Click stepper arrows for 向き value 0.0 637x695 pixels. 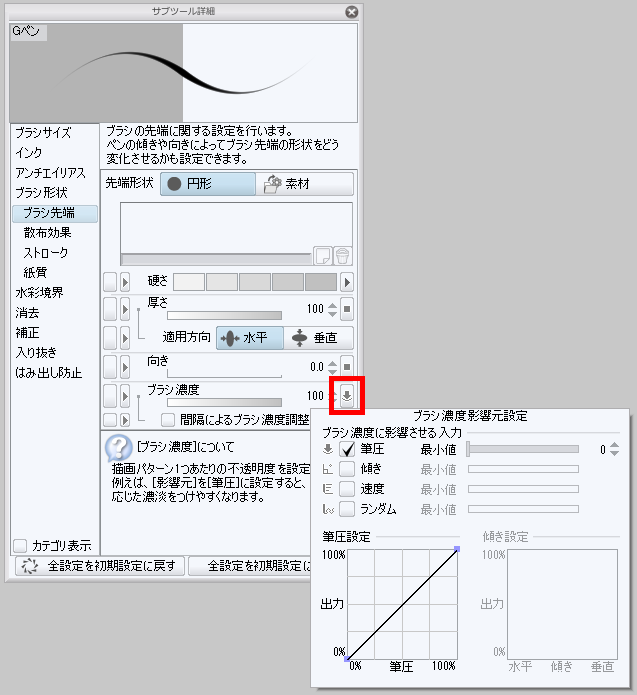(332, 367)
